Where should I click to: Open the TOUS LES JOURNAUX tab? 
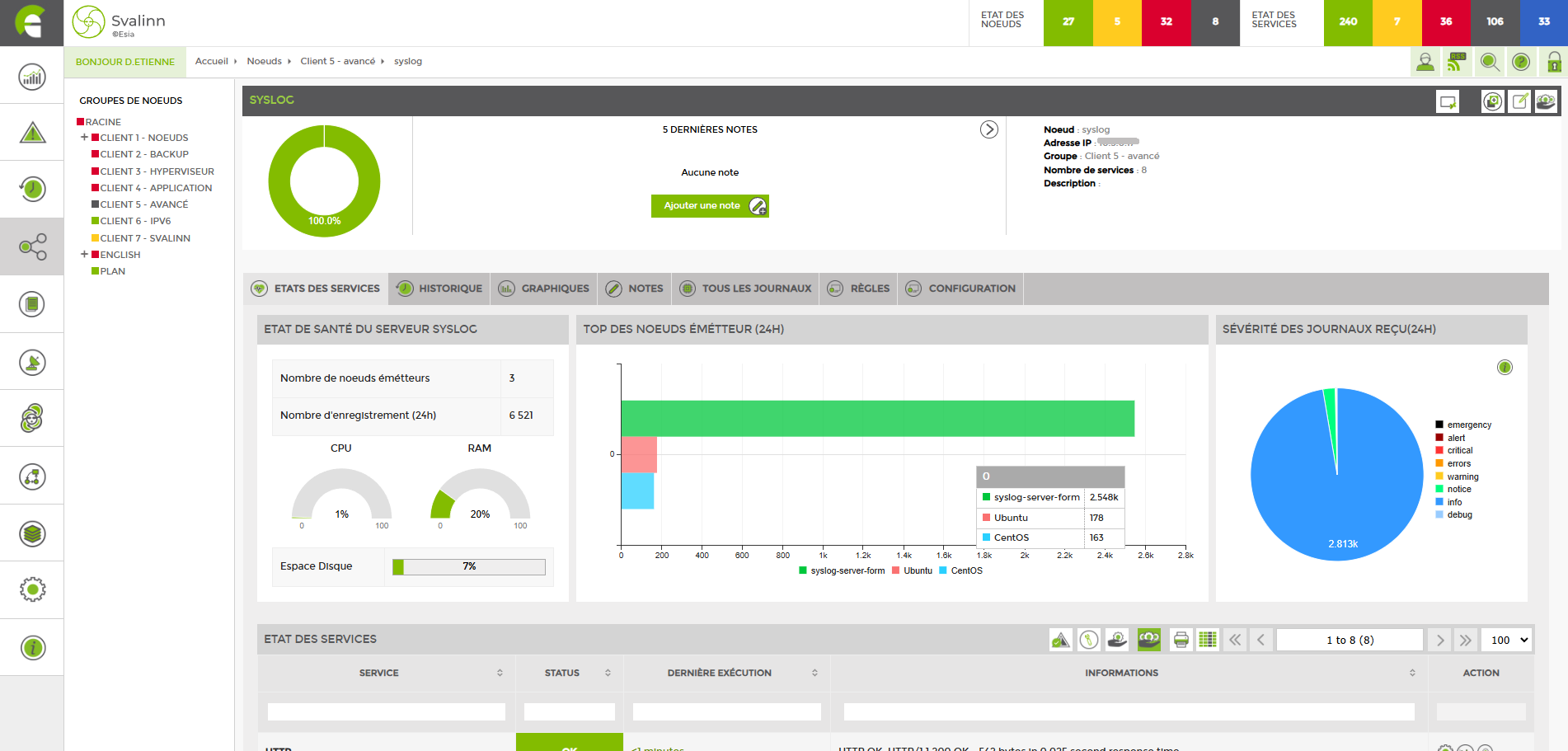(745, 289)
